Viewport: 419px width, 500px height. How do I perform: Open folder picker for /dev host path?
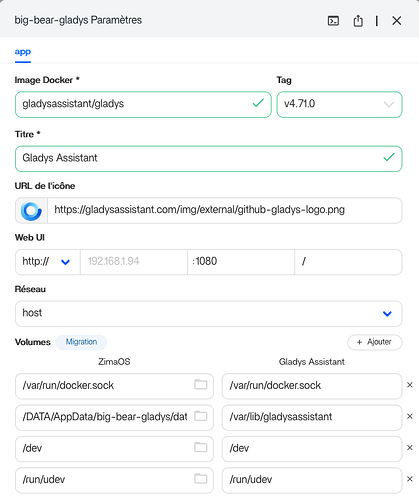(201, 447)
